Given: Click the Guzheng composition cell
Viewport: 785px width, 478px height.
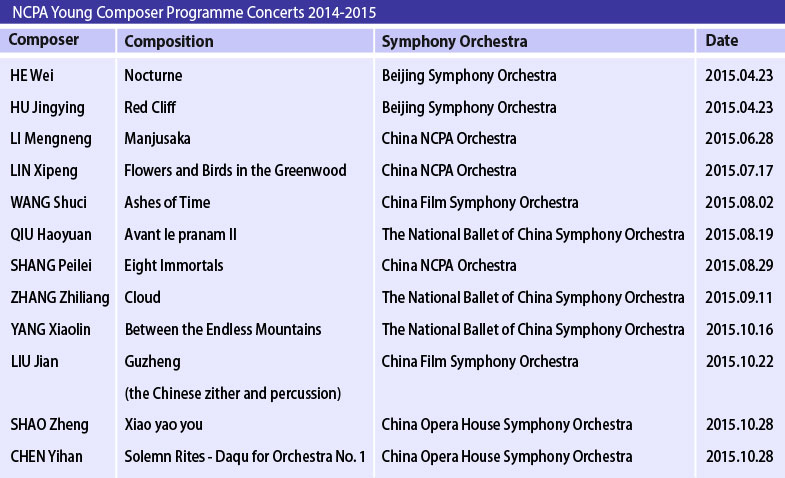Looking at the screenshot, I should (152, 362).
